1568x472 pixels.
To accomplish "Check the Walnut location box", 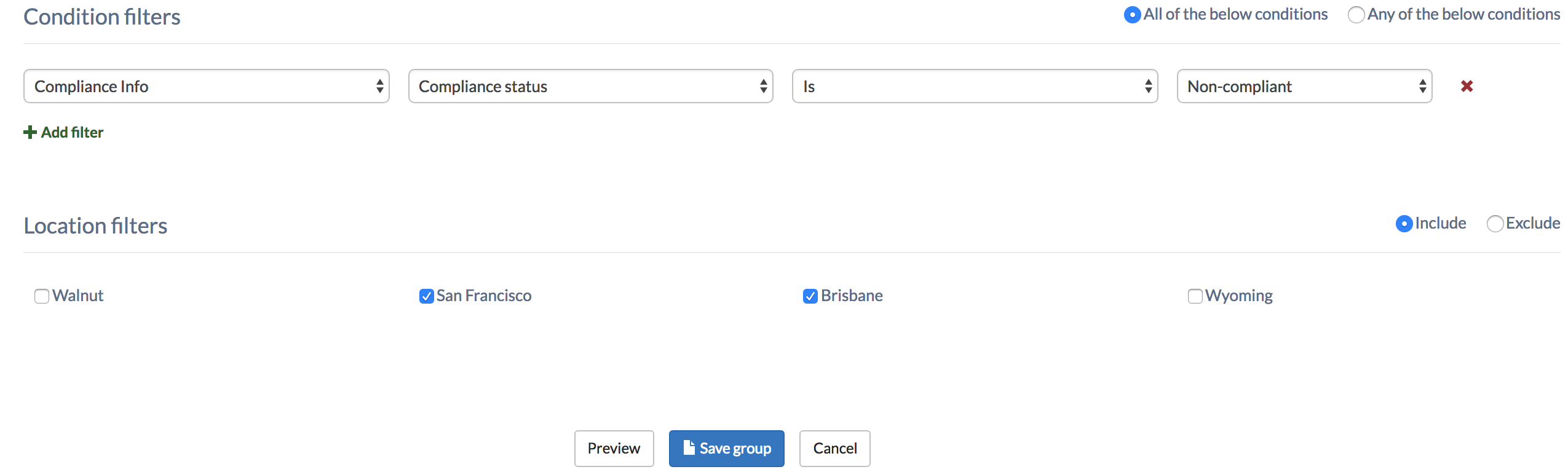I will [42, 296].
